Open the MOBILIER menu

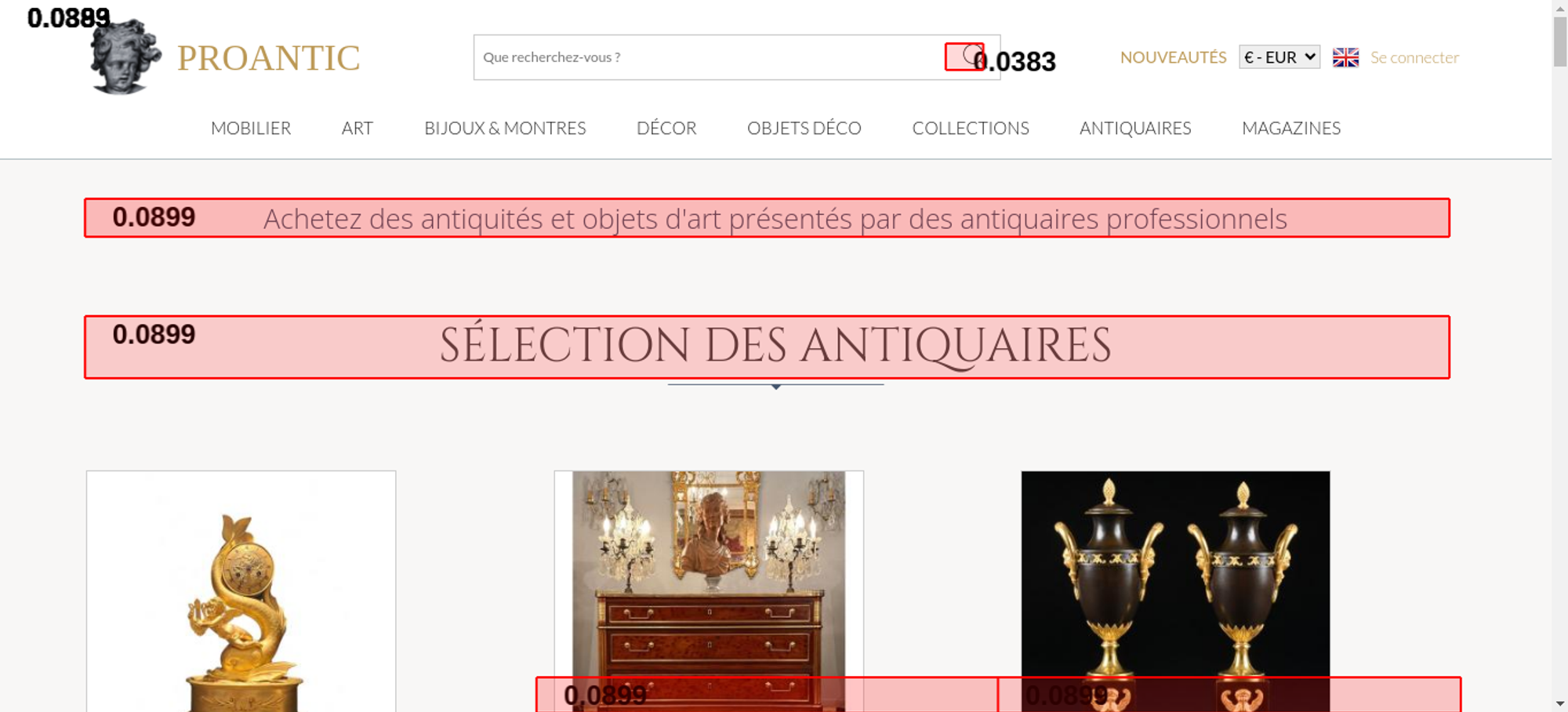point(251,128)
